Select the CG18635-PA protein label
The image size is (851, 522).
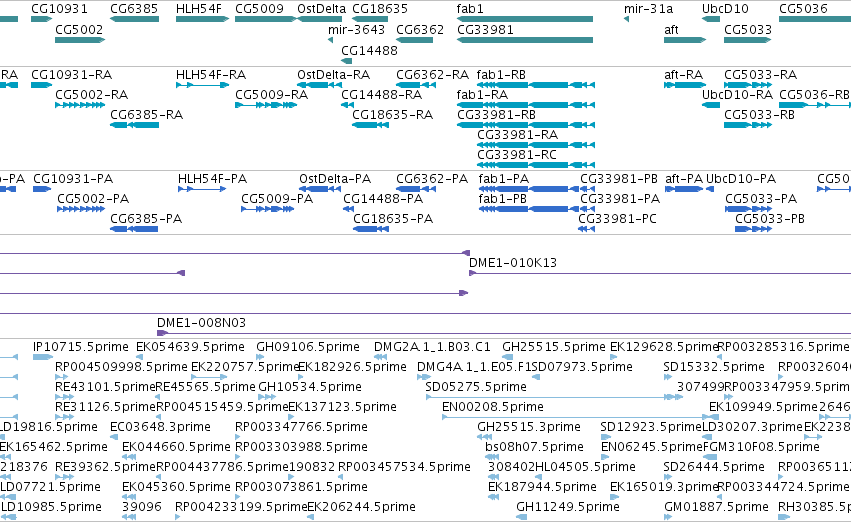(393, 219)
